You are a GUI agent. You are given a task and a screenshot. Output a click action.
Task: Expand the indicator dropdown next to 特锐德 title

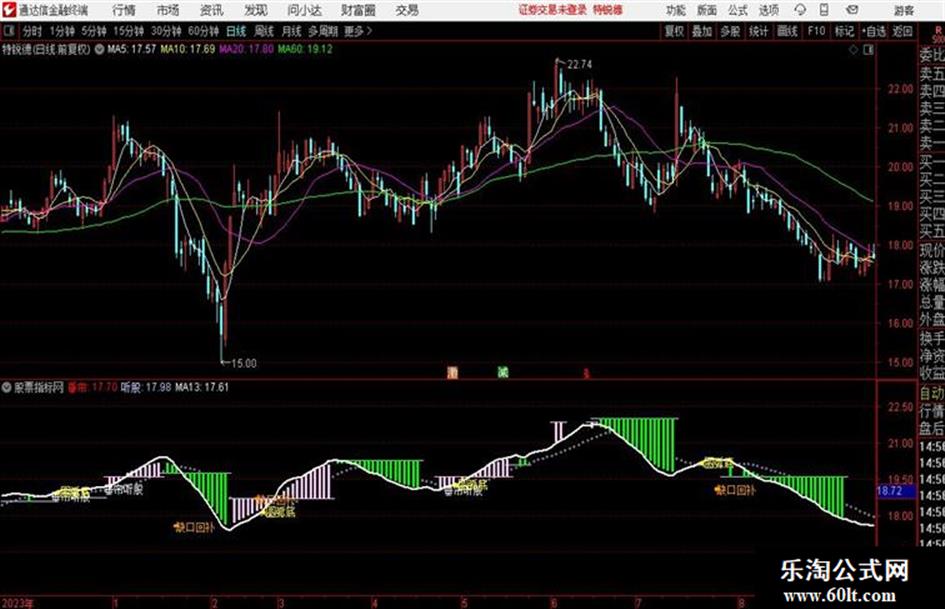coord(99,49)
